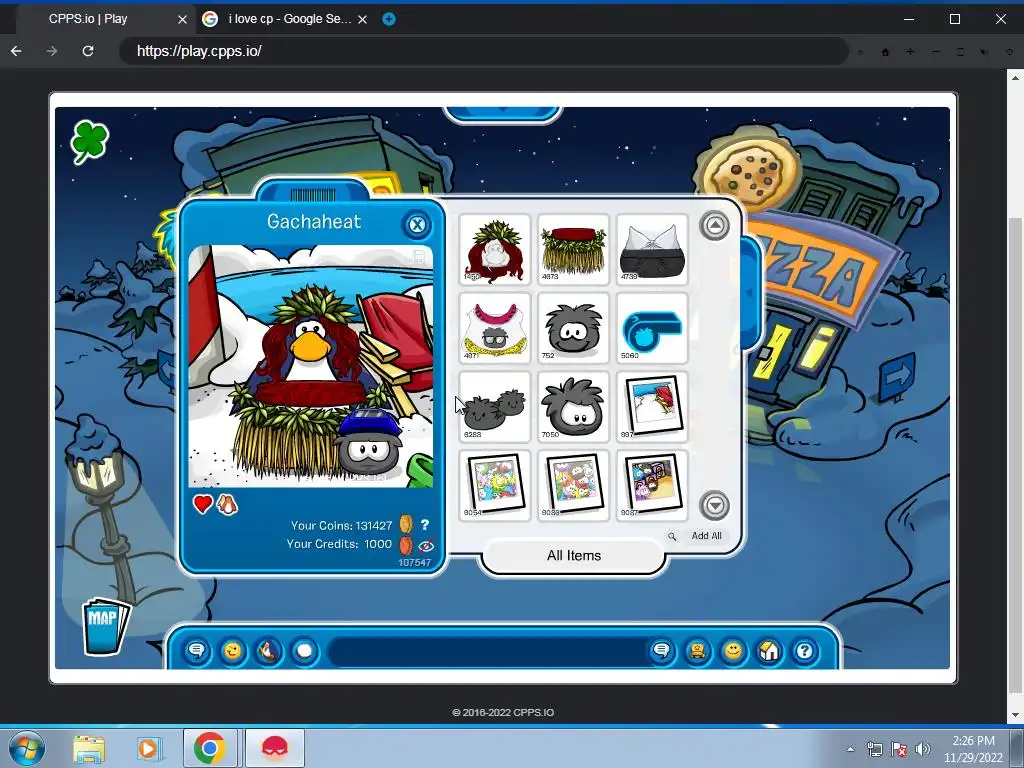
Task: Click the blue arrow direction sign
Action: click(x=898, y=376)
